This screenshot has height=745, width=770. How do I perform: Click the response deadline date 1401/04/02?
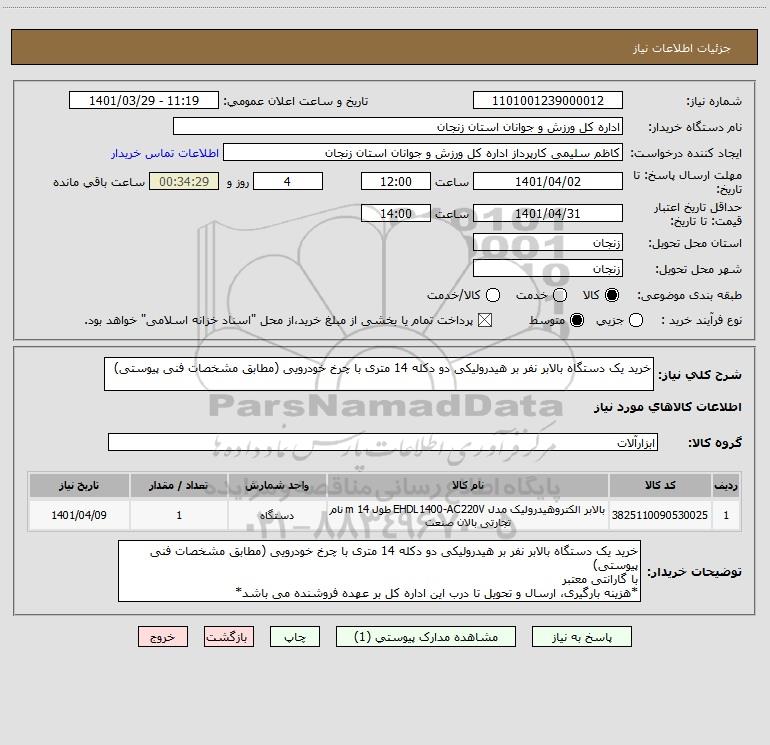[548, 181]
